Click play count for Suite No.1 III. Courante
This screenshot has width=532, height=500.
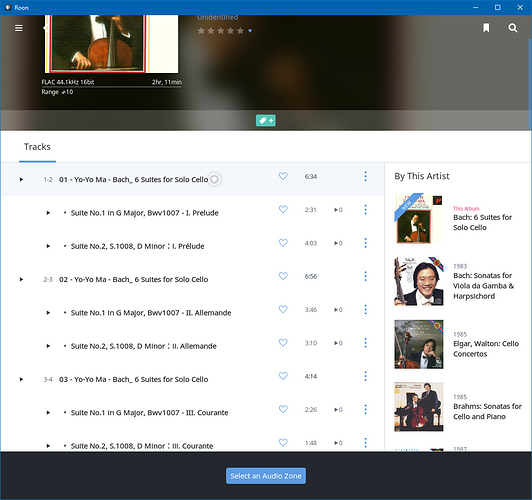[x=338, y=410]
